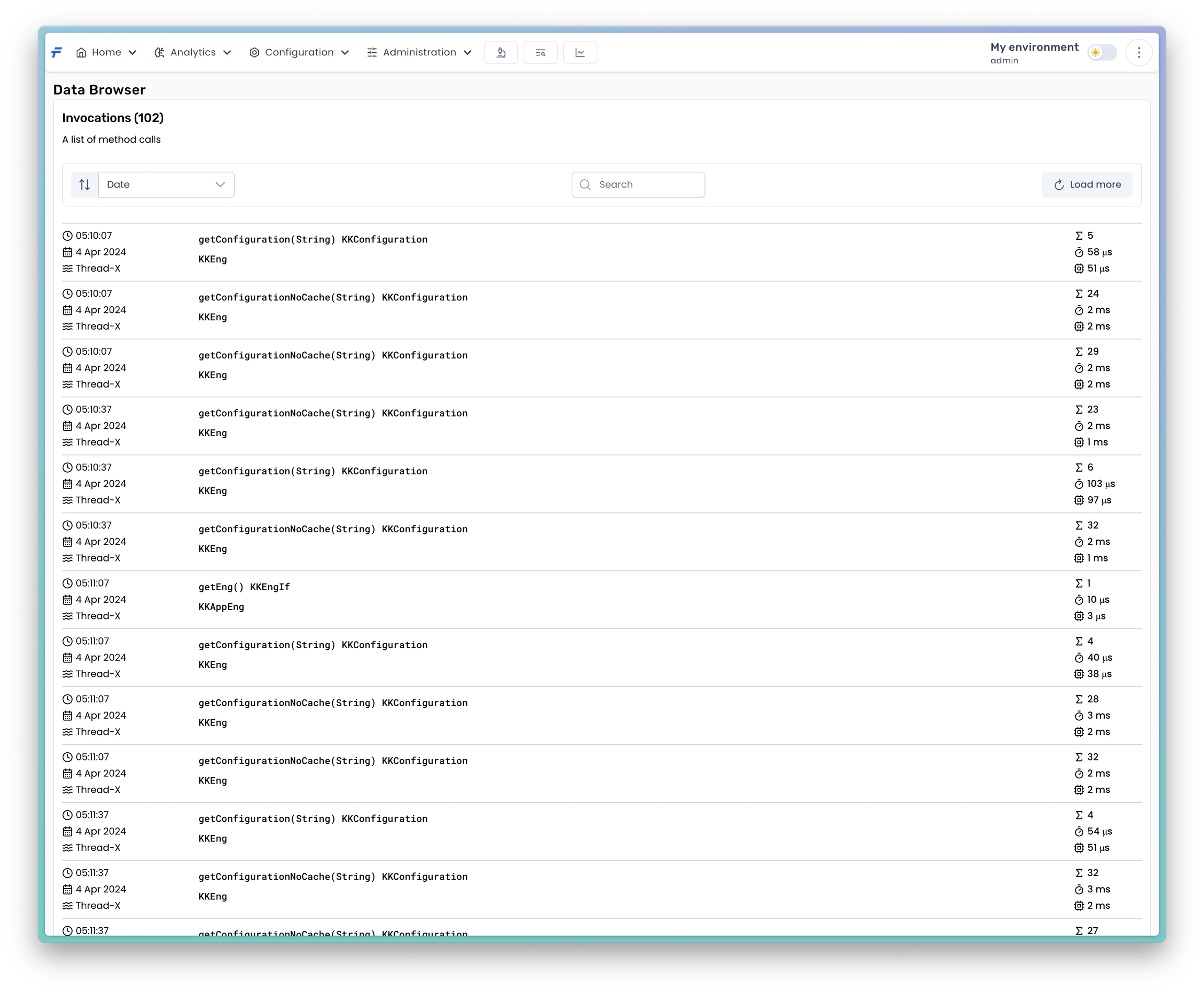Click the refresh icon on Load more
Screen dimensions: 1204x993
1059,185
